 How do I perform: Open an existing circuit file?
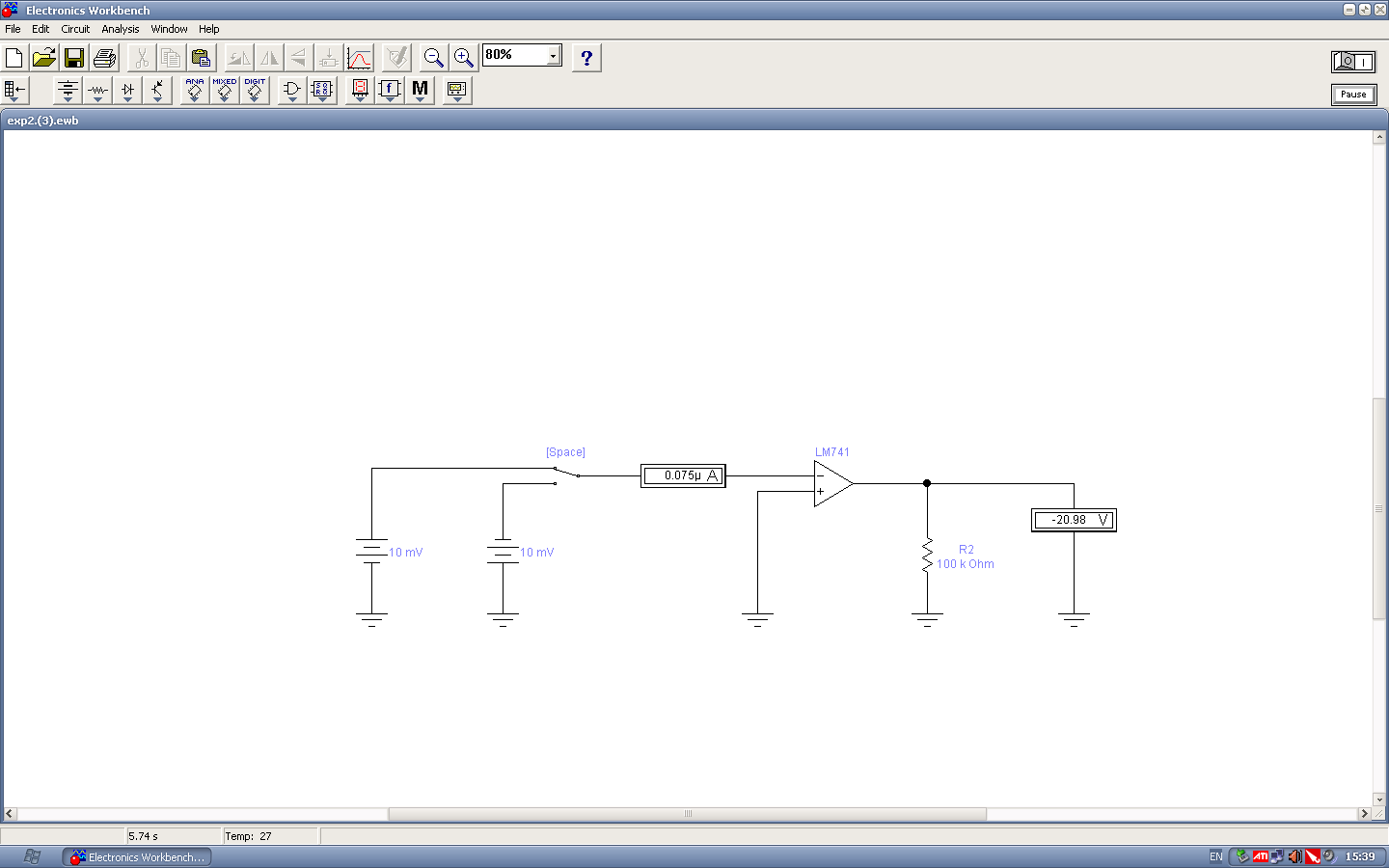44,58
